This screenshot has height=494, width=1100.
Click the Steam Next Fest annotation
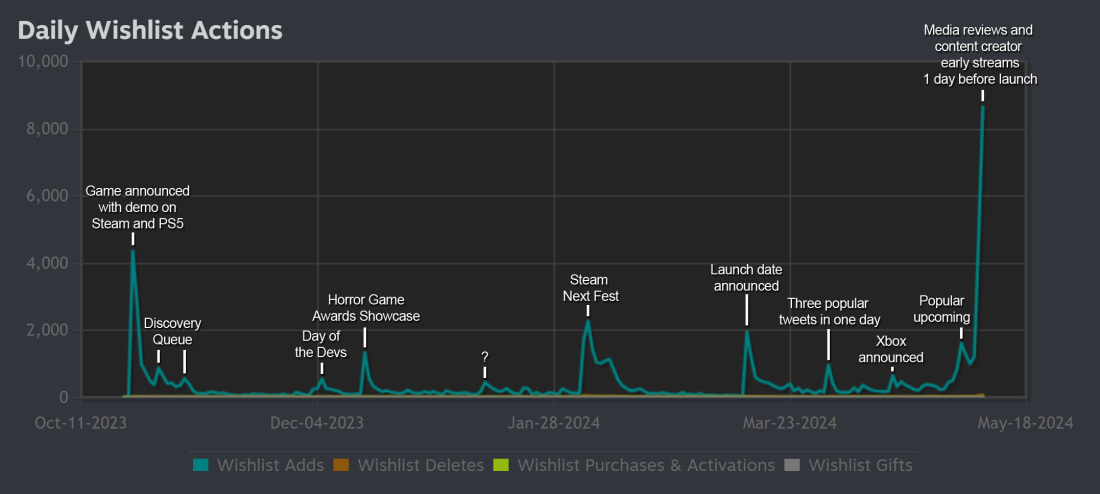click(590, 288)
